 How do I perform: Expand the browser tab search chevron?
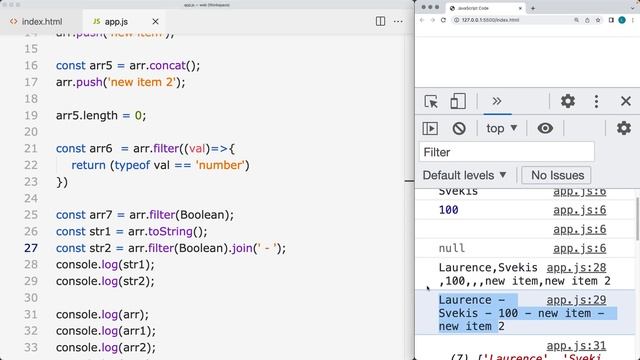click(633, 8)
